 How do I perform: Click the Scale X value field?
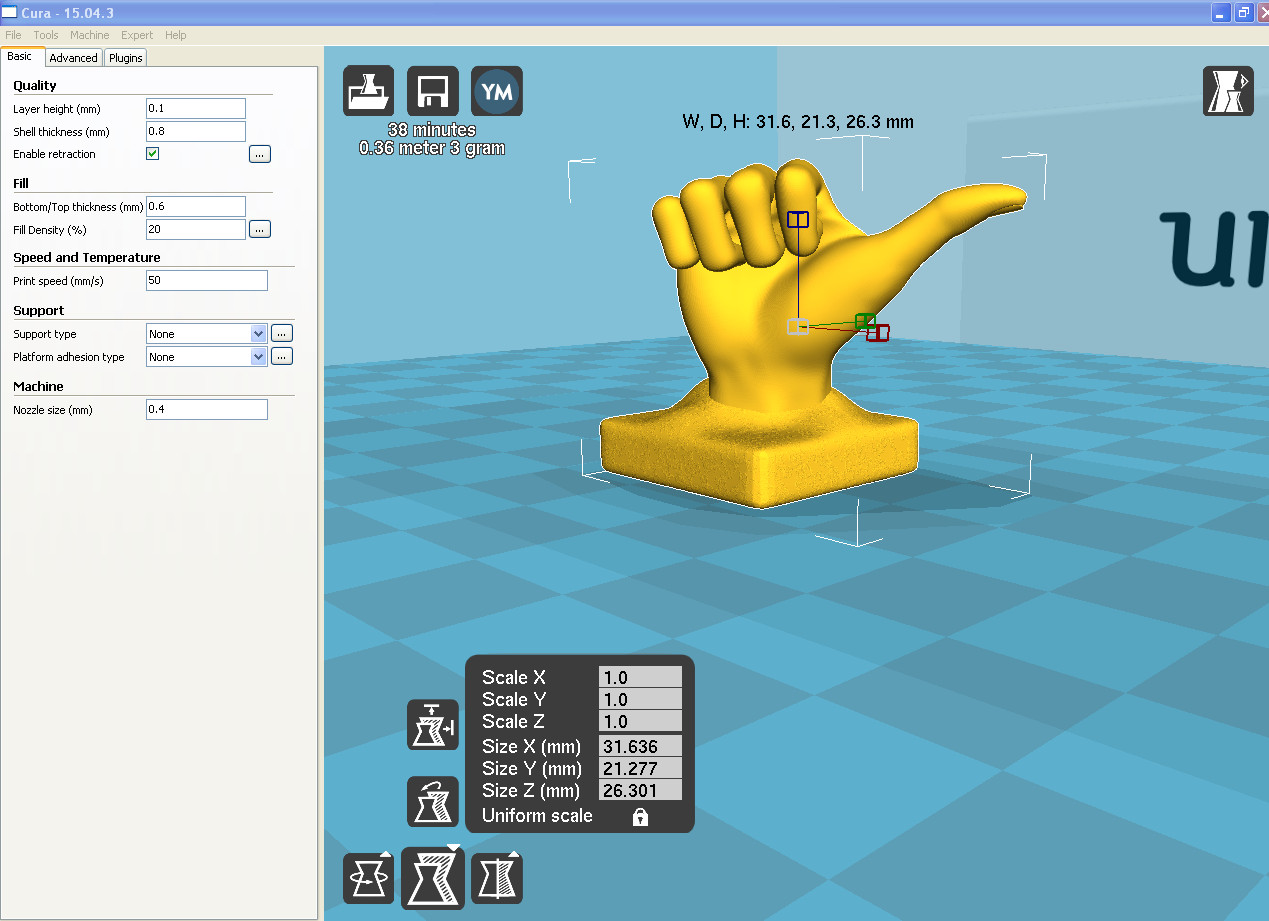click(640, 677)
